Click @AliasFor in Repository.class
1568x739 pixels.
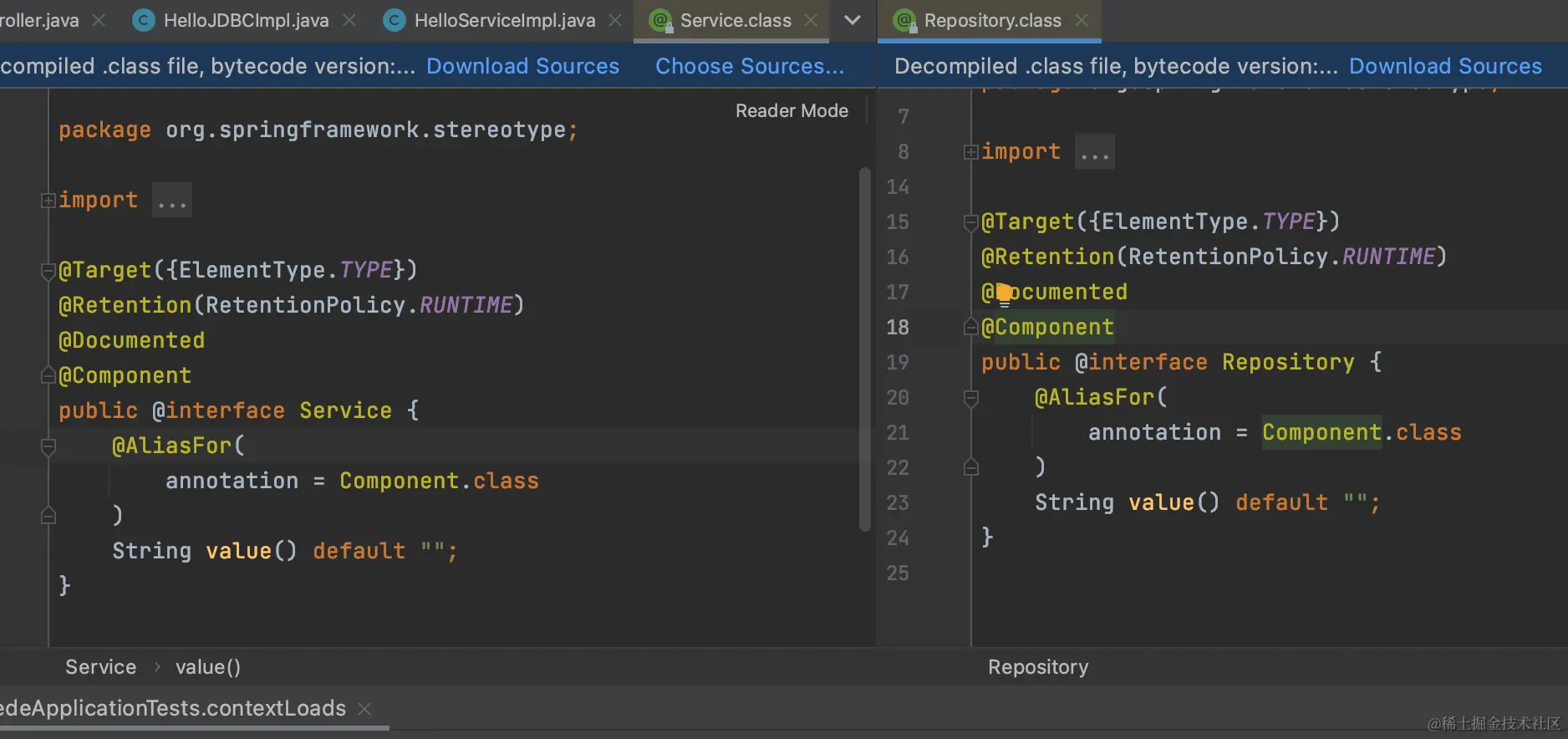click(1094, 397)
